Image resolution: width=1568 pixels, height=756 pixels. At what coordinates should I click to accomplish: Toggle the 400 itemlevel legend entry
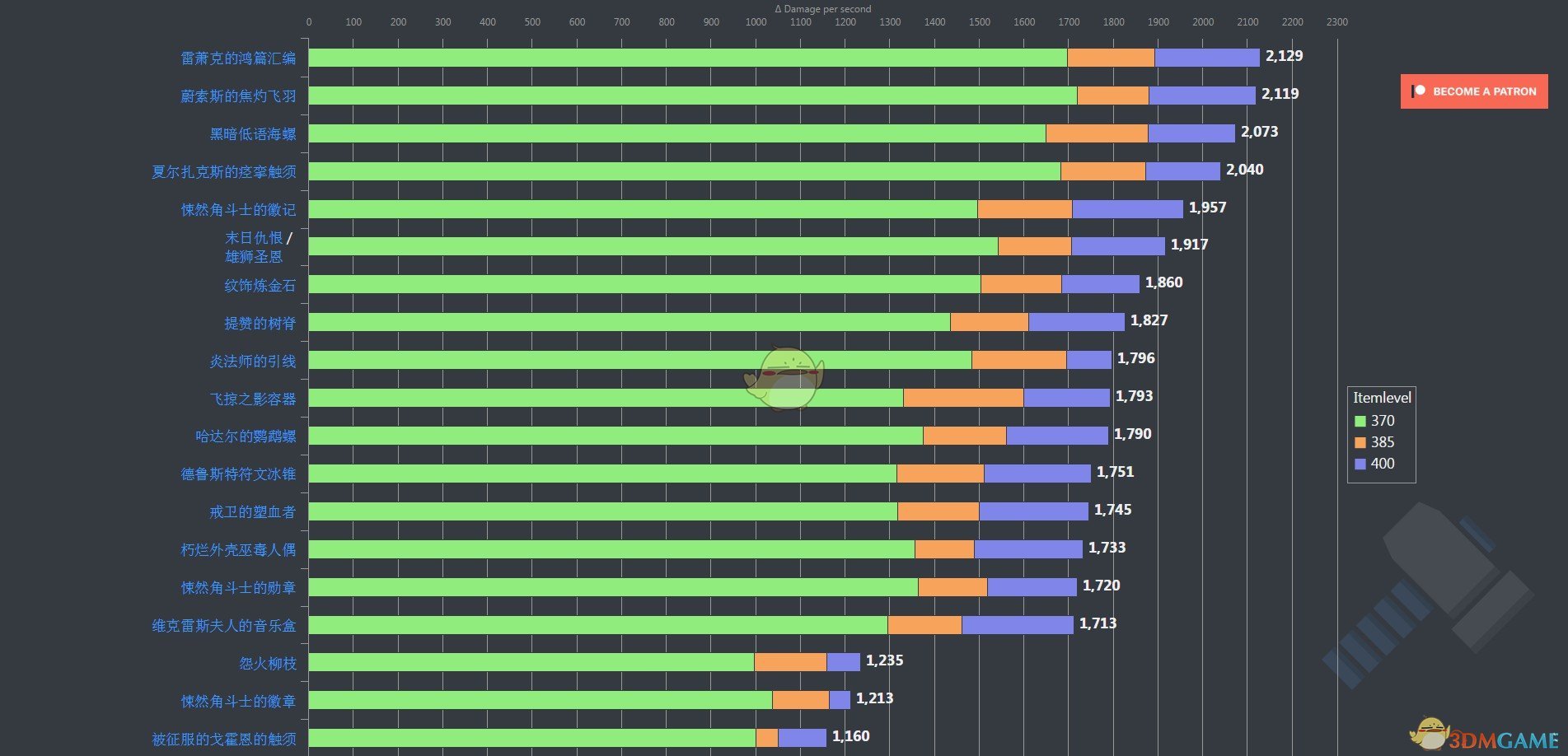pos(1374,464)
